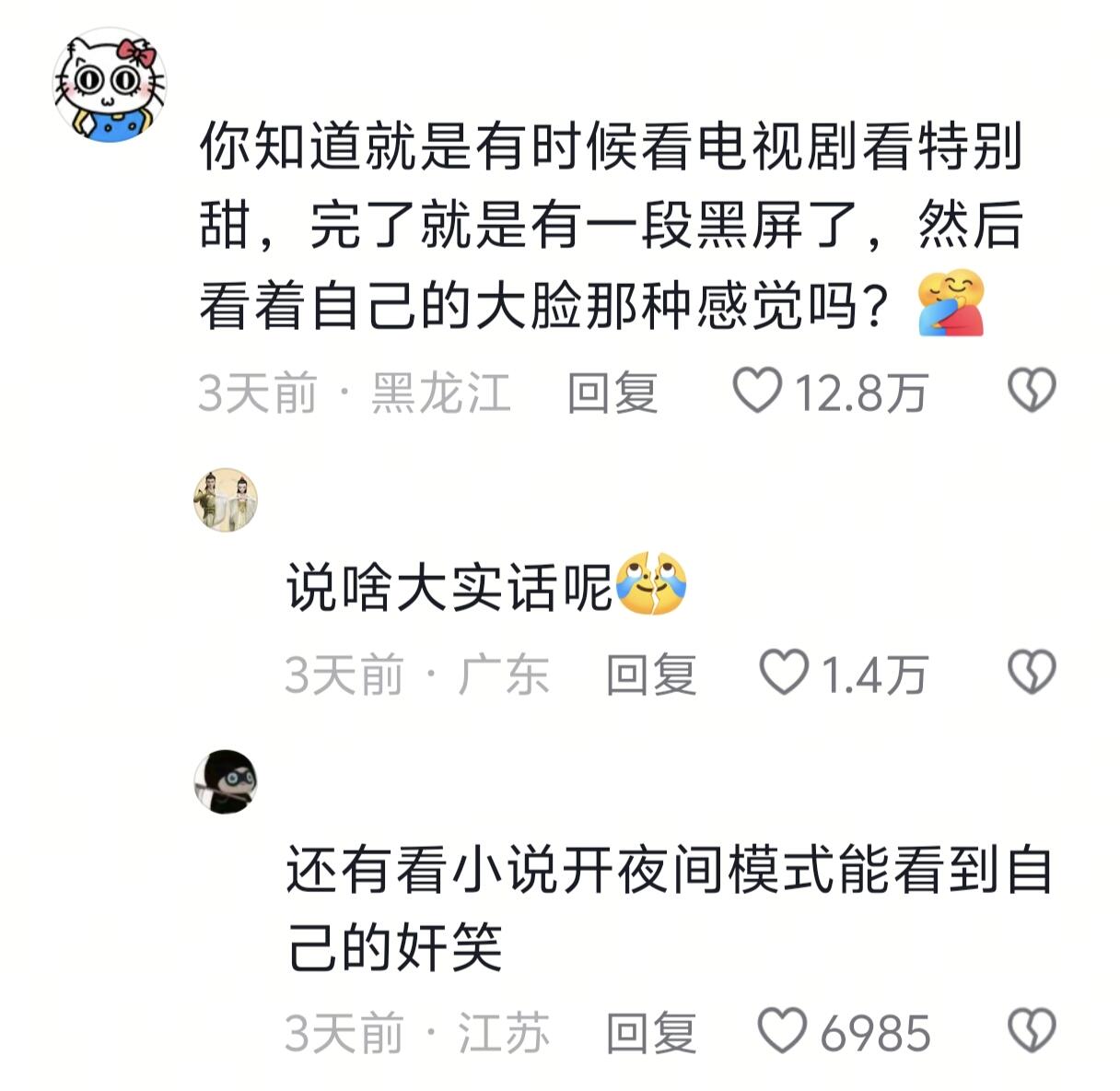Tap the hugging emoji in top comment
Viewport: 1120px width, 1091px height.
click(951, 302)
